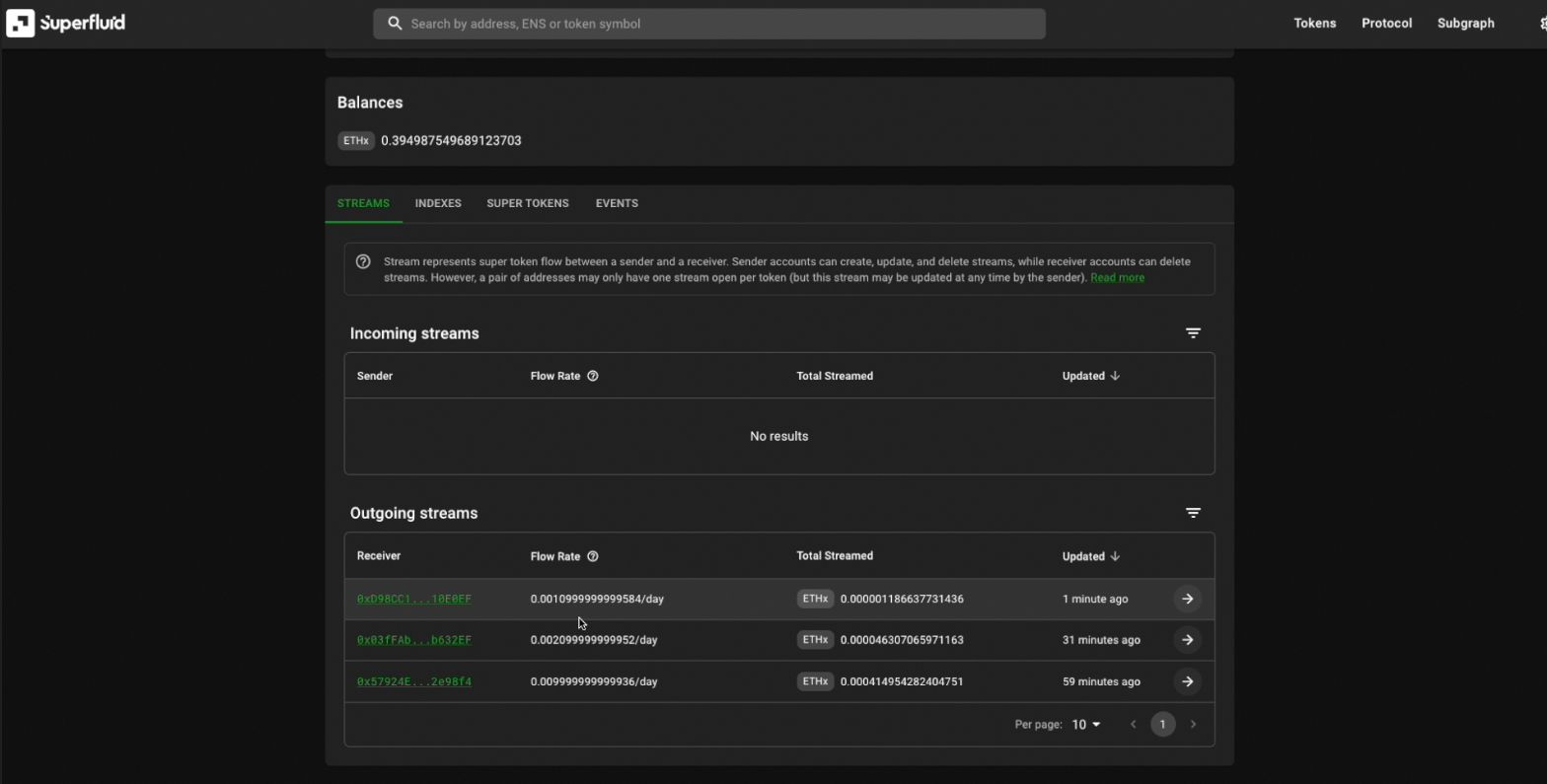Screen dimensions: 1547x784
Task: Focus the address, ENS or token search field
Action: coord(708,24)
